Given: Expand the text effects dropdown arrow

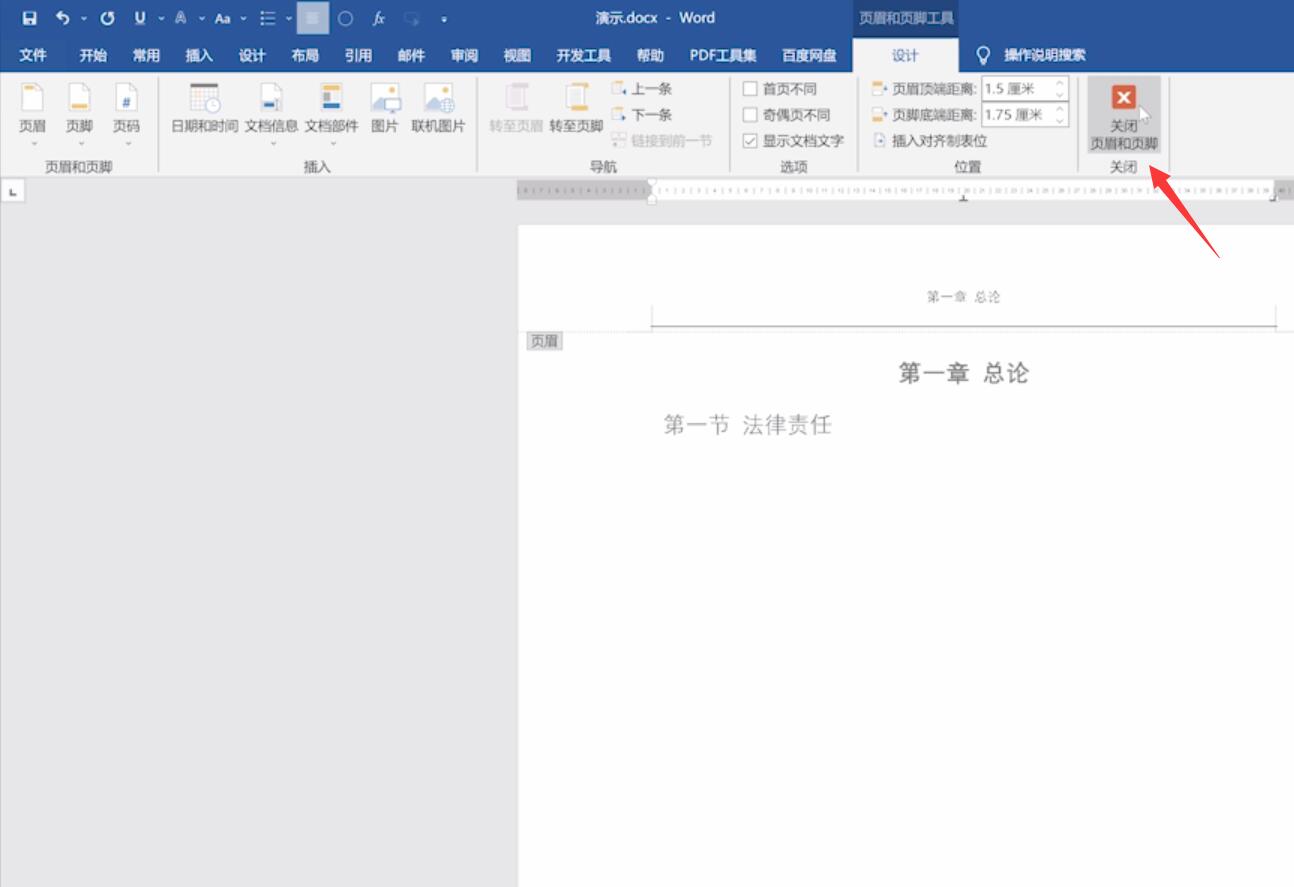Looking at the screenshot, I should coord(201,18).
